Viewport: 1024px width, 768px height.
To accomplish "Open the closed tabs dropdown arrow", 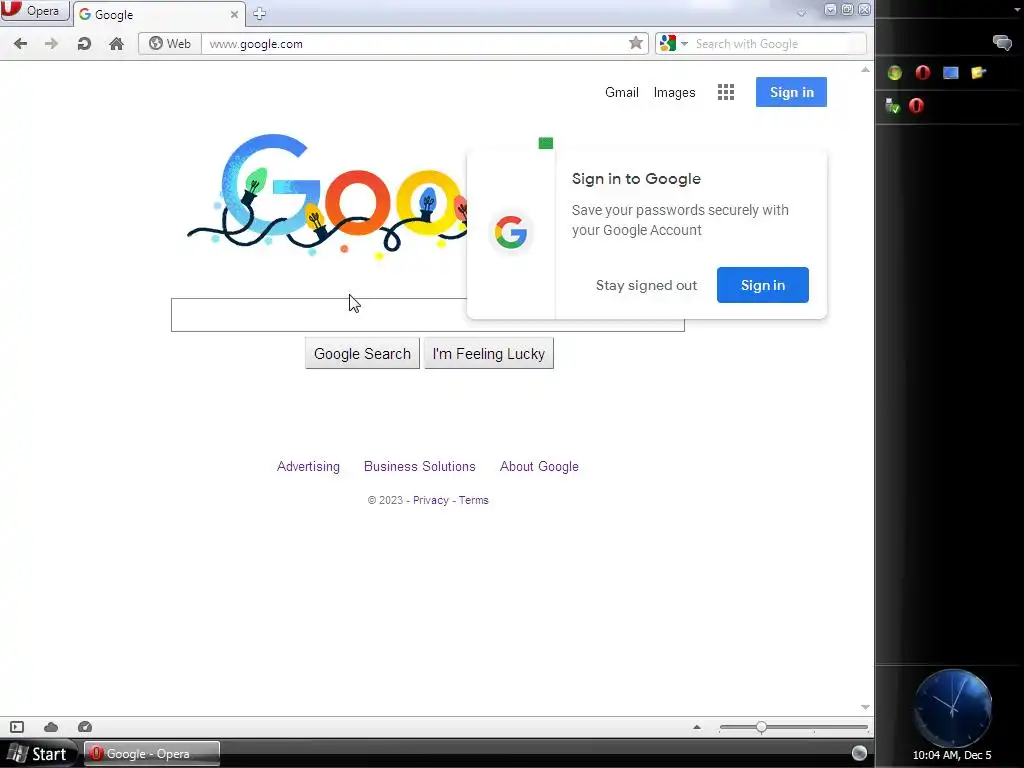I will click(x=801, y=12).
